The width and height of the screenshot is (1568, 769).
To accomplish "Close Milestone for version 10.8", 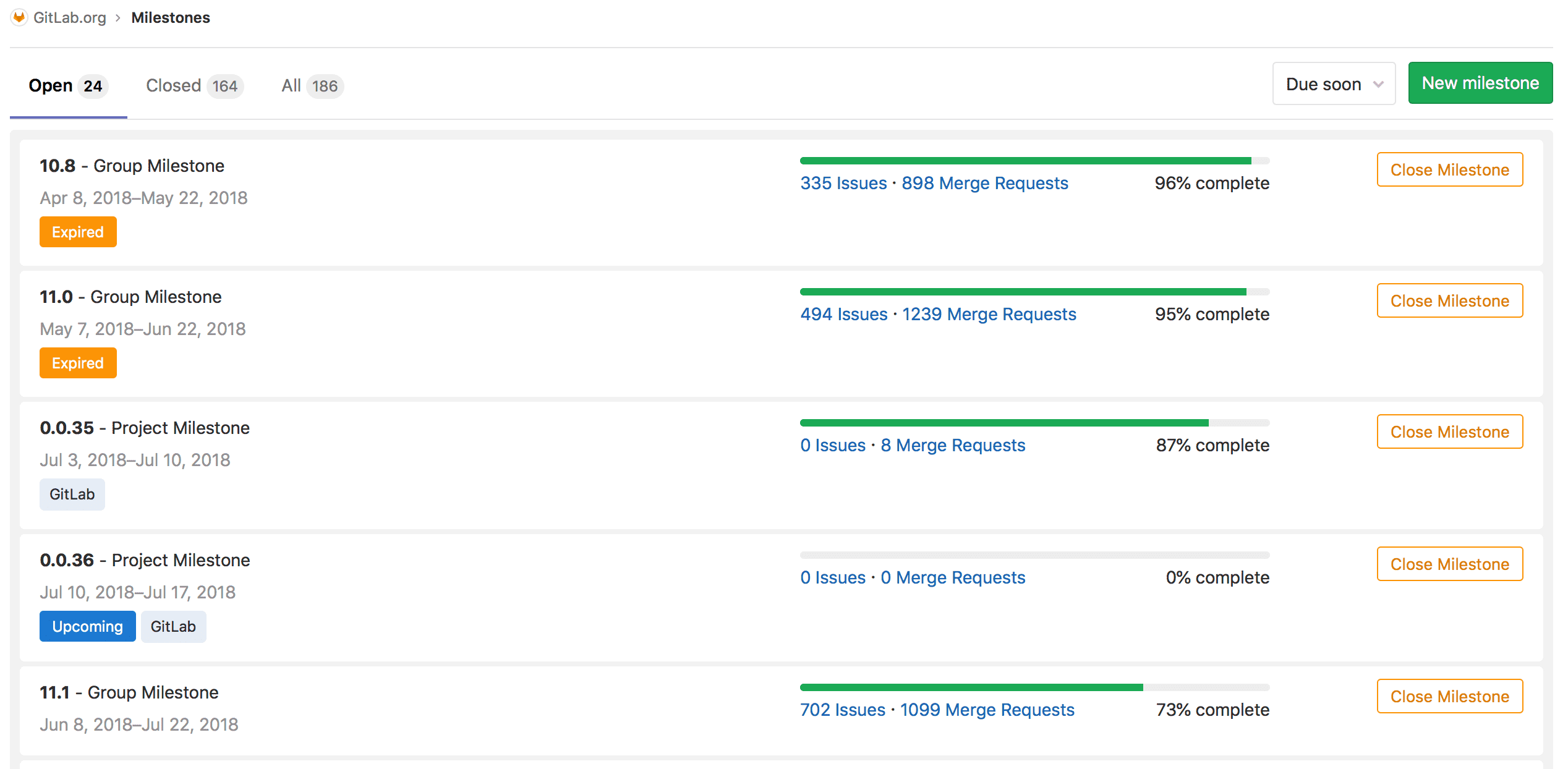I will click(x=1449, y=169).
